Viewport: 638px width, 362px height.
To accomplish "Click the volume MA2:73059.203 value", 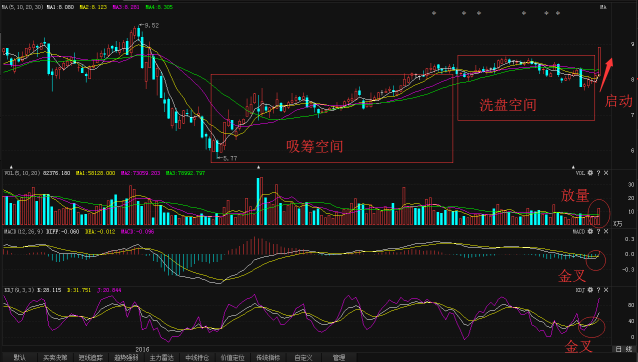I will click(140, 173).
